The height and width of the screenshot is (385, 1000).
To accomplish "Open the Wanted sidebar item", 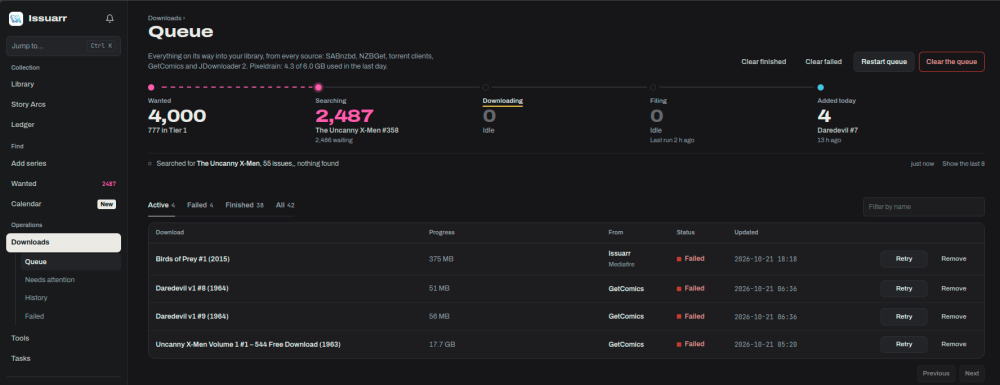I will [63, 184].
